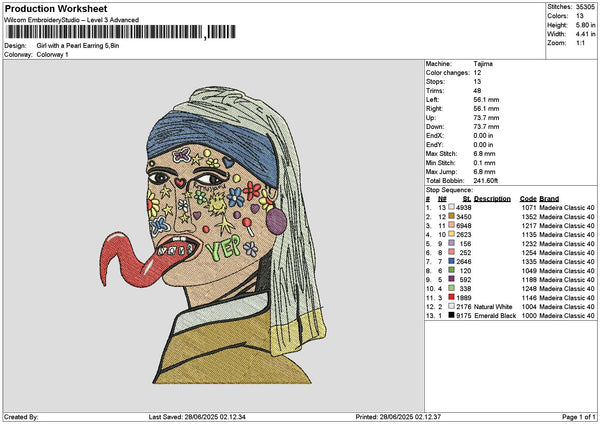The image size is (600, 424).
Task: Click the Color changes value 12
Action: point(477,73)
